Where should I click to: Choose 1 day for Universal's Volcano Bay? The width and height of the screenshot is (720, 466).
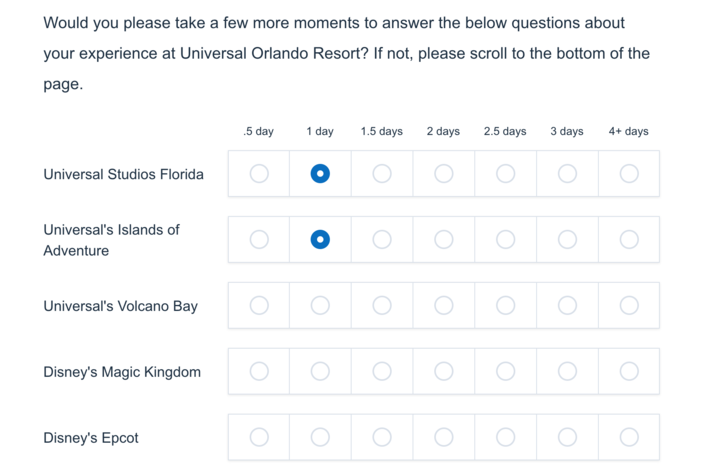(320, 305)
